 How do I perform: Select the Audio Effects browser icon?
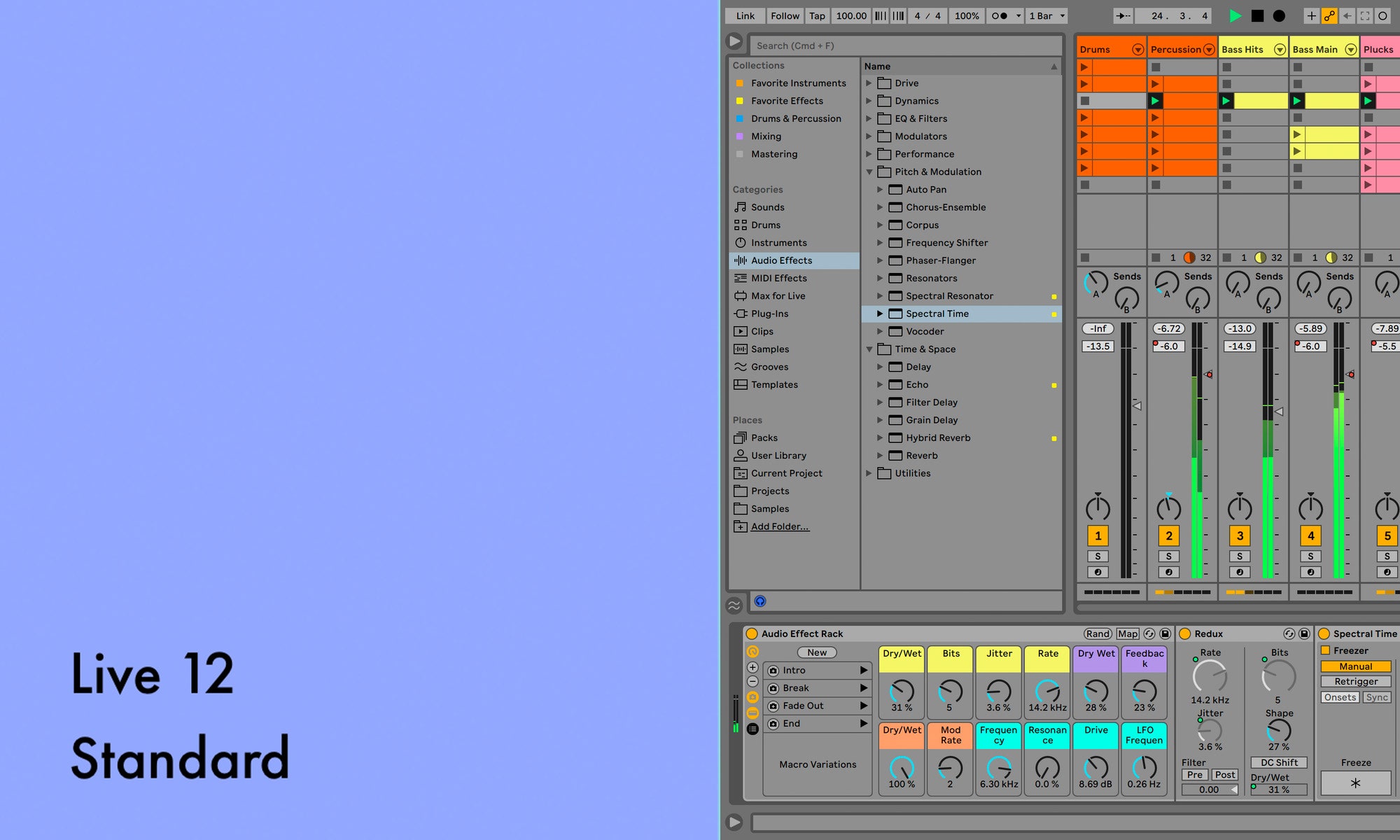[741, 260]
